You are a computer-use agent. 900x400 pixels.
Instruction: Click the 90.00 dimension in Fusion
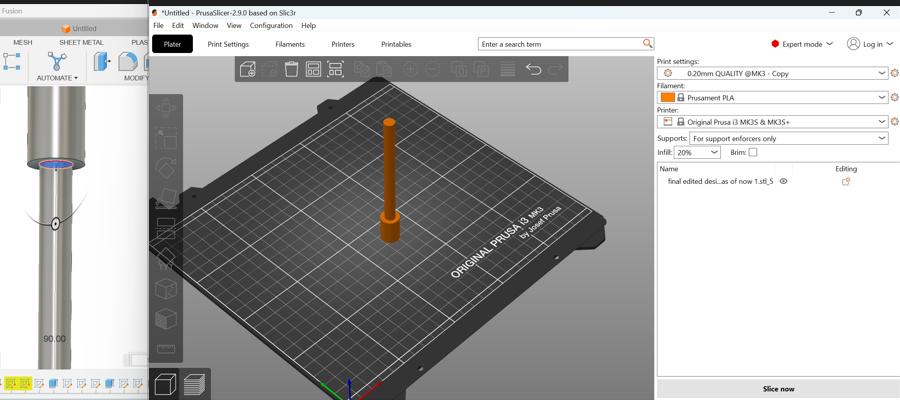click(x=55, y=339)
